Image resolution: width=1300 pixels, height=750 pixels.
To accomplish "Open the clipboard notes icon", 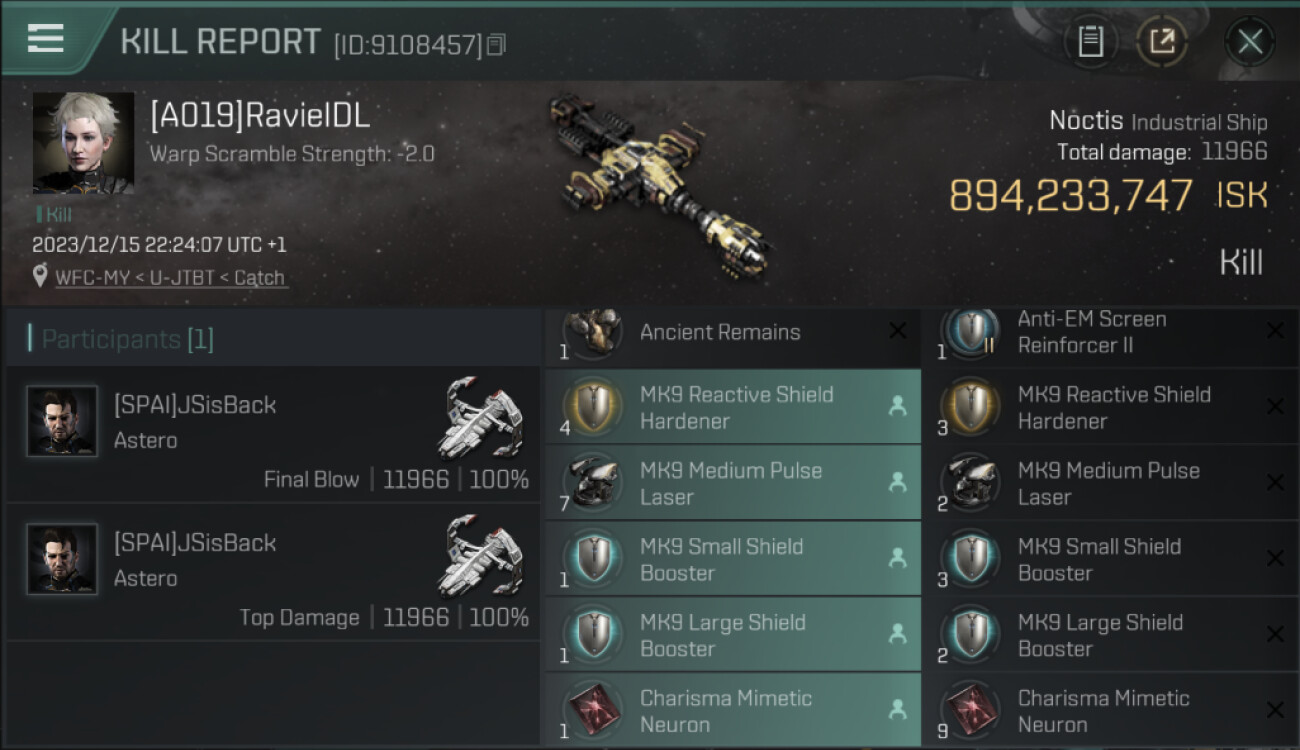I will [1091, 42].
